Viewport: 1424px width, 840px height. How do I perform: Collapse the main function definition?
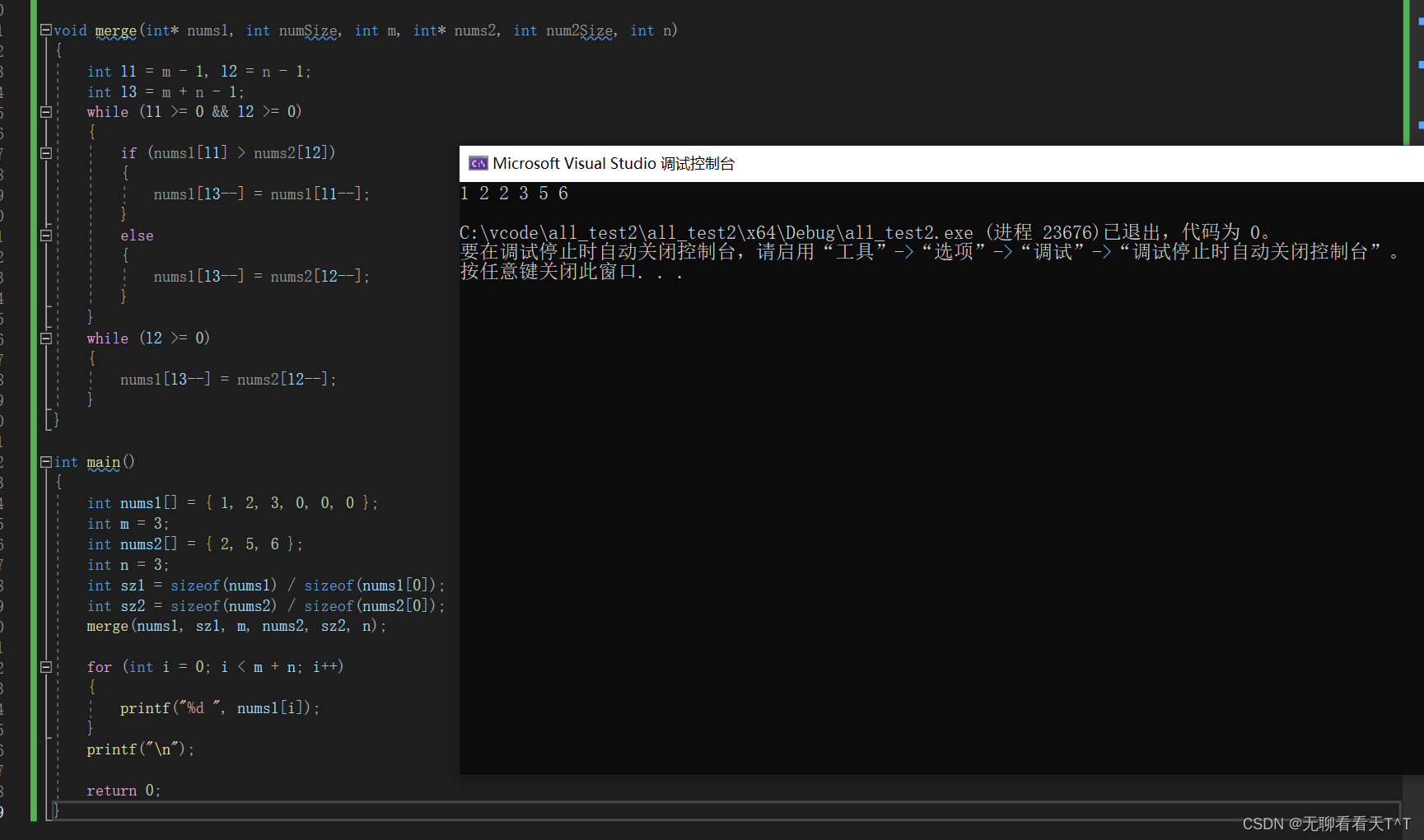point(46,462)
